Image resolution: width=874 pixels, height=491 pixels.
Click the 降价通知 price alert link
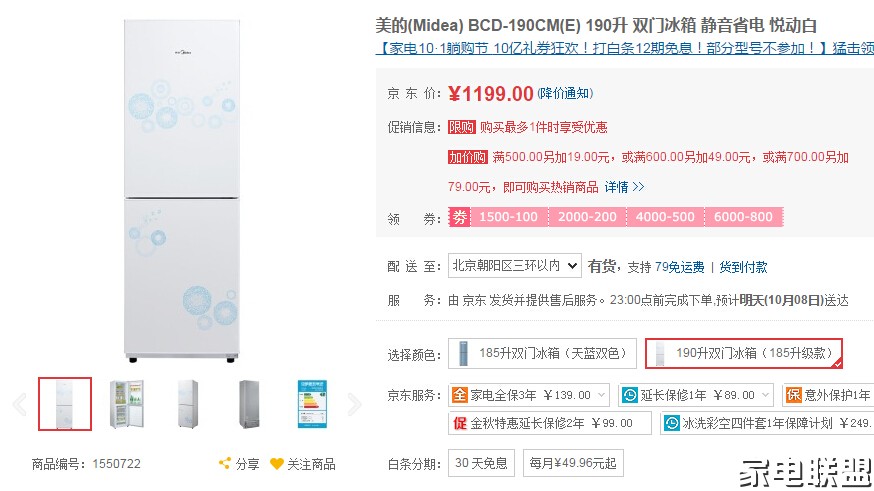click(565, 94)
